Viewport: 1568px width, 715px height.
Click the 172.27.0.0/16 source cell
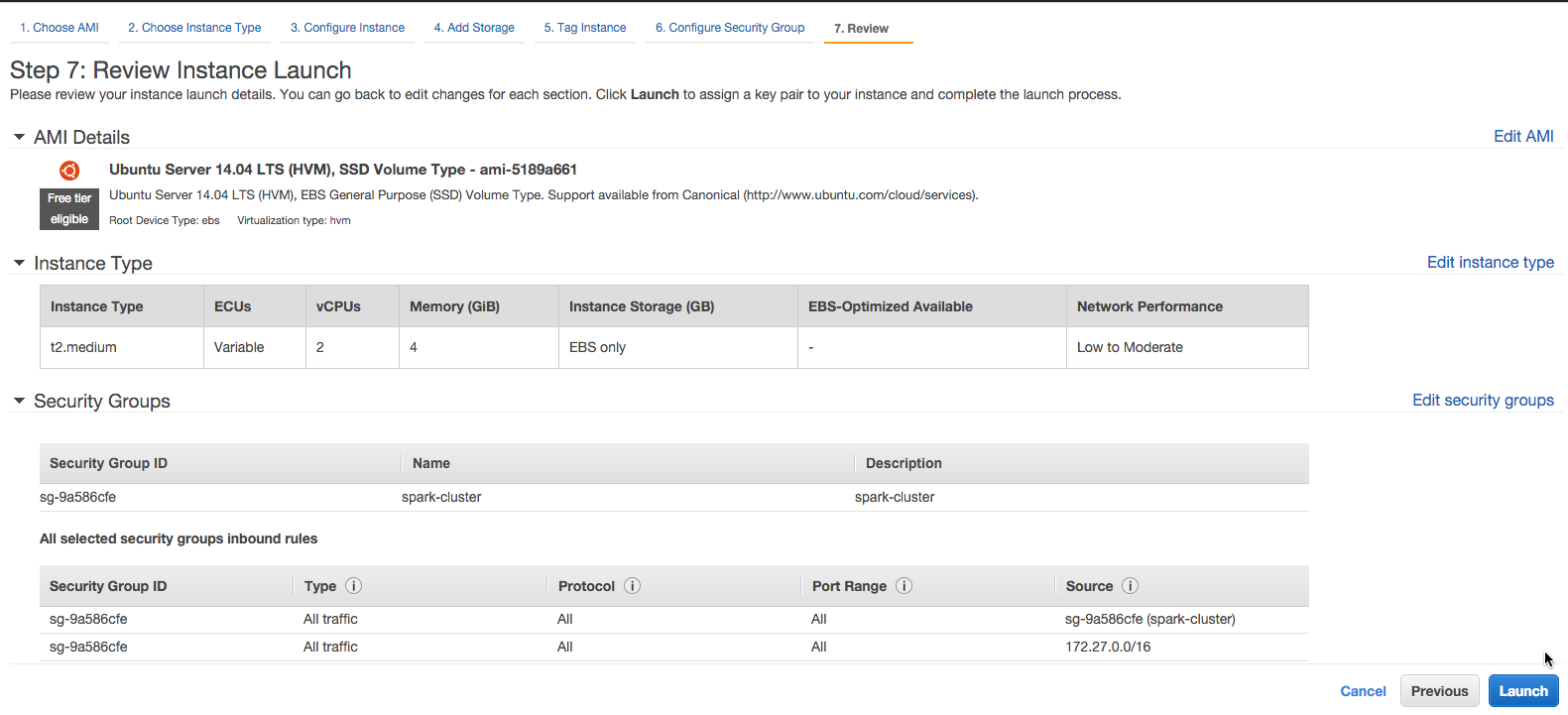[1108, 647]
